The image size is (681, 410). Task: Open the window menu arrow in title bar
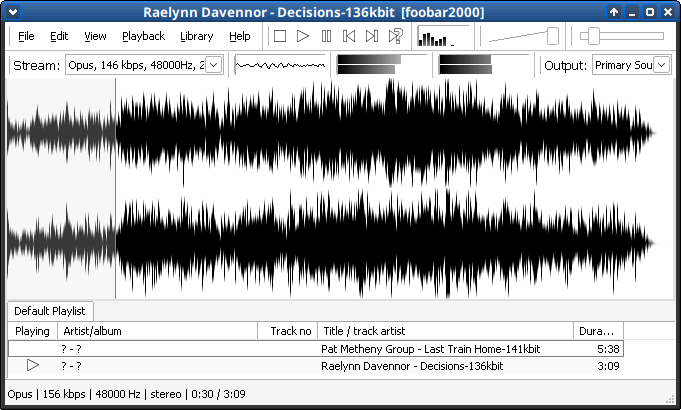pos(13,12)
